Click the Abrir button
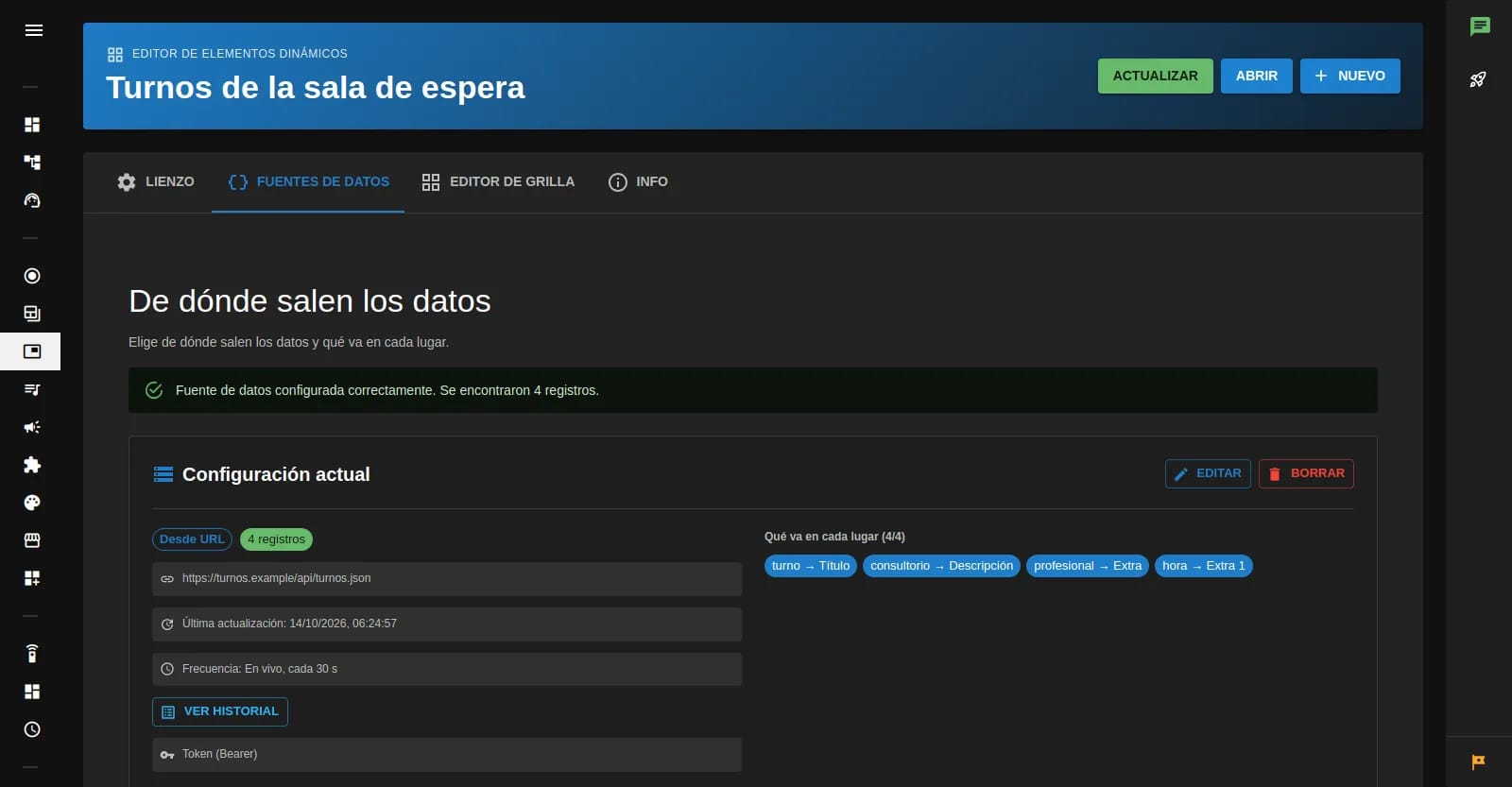1512x787 pixels. (x=1256, y=76)
